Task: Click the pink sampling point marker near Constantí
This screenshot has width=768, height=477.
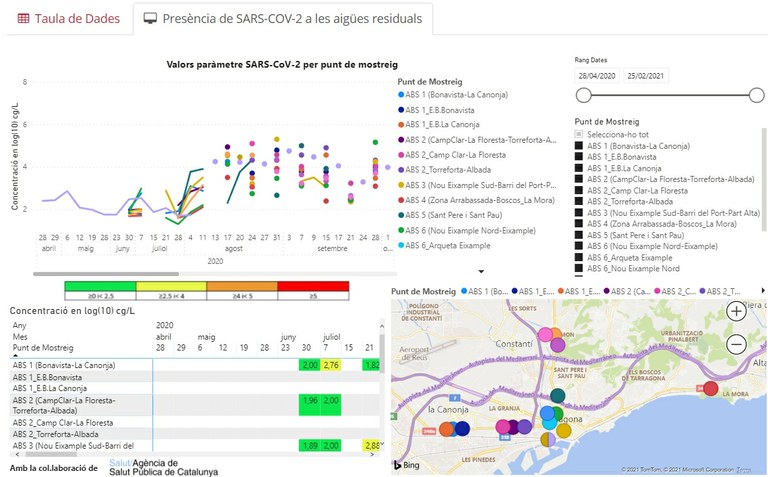Action: click(546, 334)
